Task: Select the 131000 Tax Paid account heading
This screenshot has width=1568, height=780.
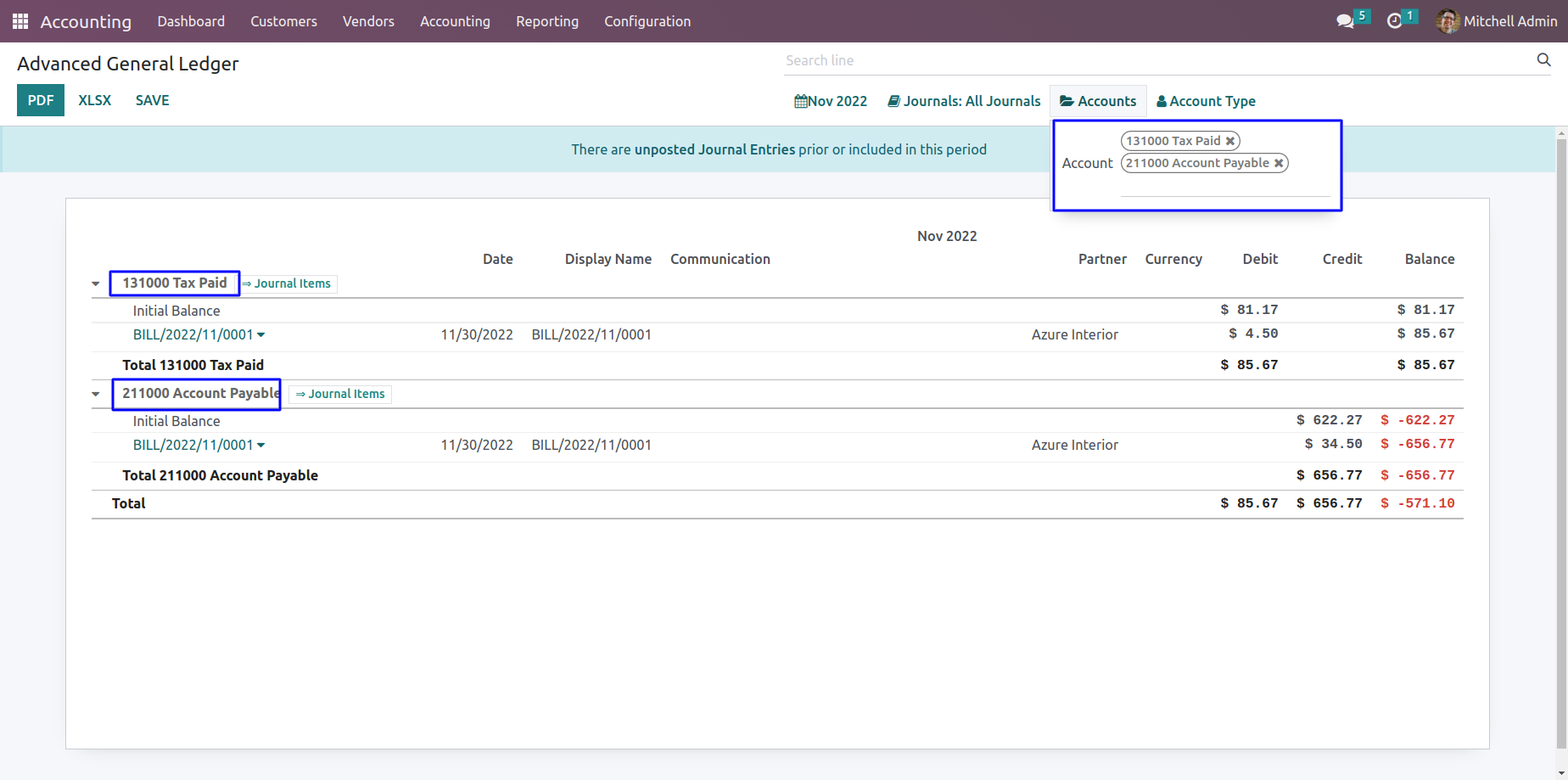Action: coord(175,283)
